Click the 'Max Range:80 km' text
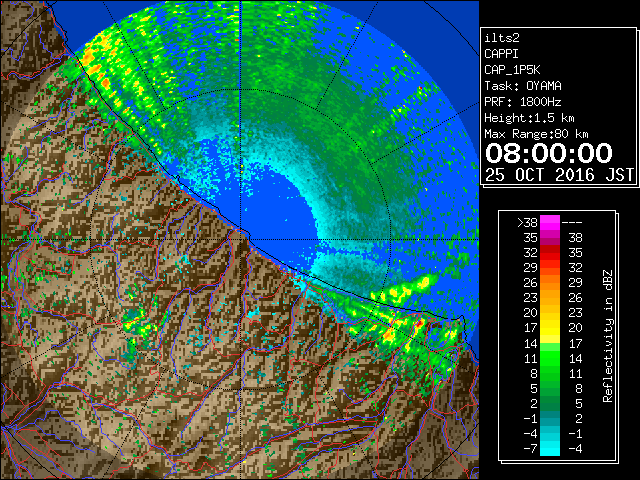The height and width of the screenshot is (480, 640). pyautogui.click(x=536, y=134)
